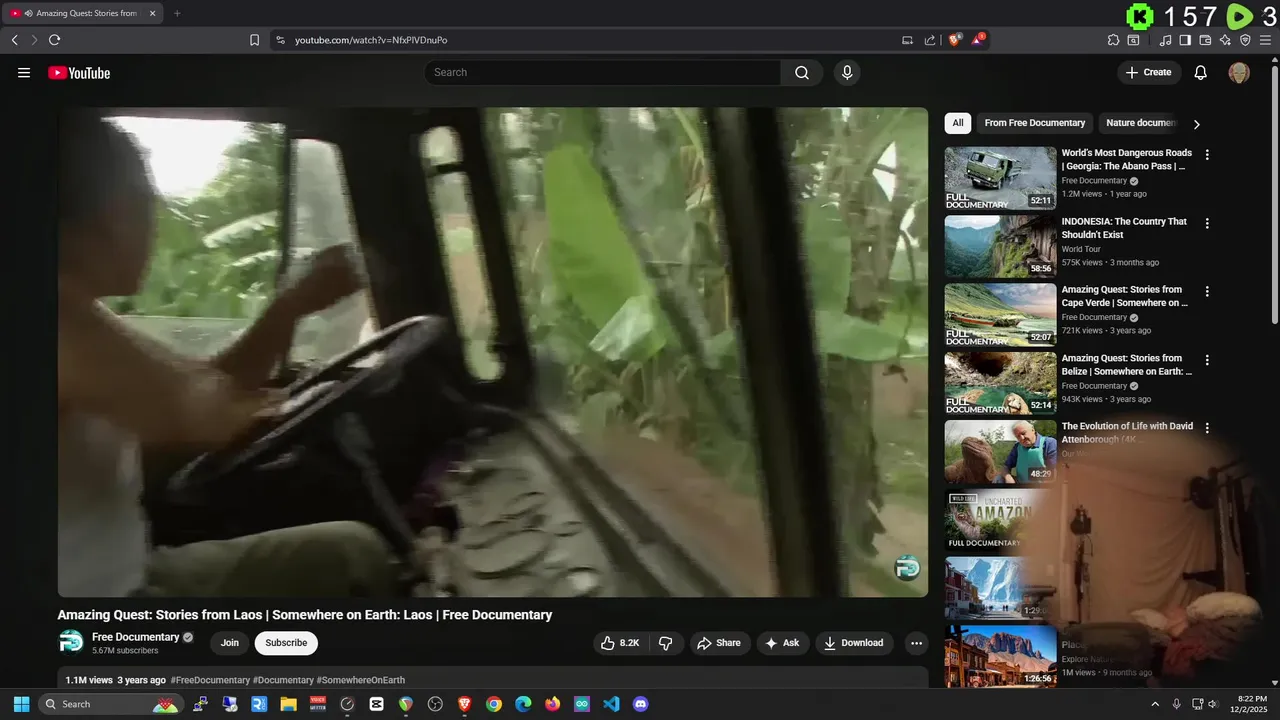Show hidden system tray icons

pos(1155,704)
